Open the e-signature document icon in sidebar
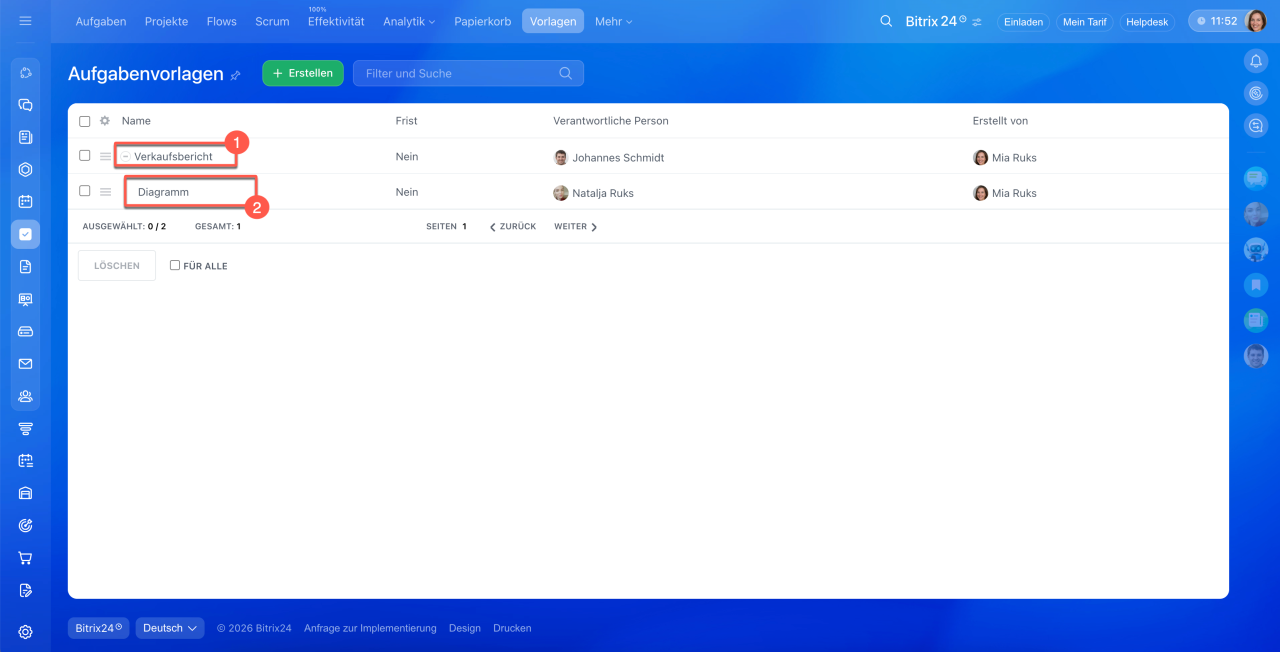 point(26,590)
